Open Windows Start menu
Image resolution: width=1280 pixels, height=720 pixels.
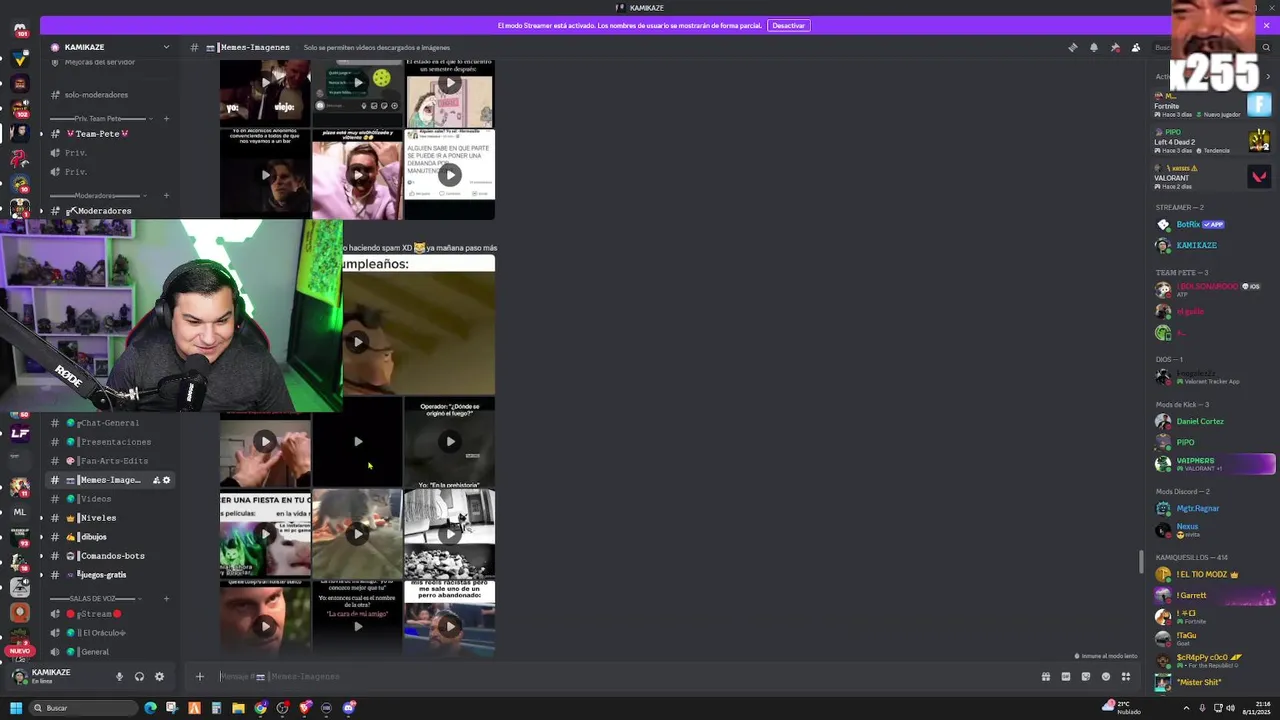pyautogui.click(x=16, y=708)
